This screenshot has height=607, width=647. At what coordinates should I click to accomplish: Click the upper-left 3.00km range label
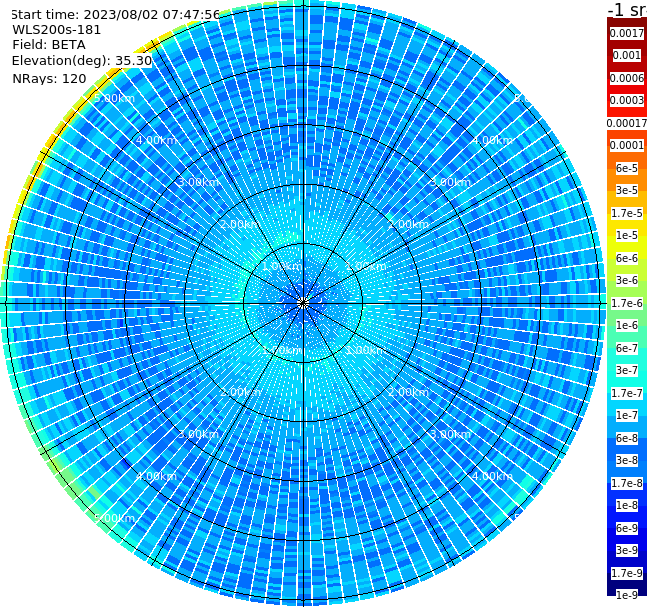coord(198,182)
